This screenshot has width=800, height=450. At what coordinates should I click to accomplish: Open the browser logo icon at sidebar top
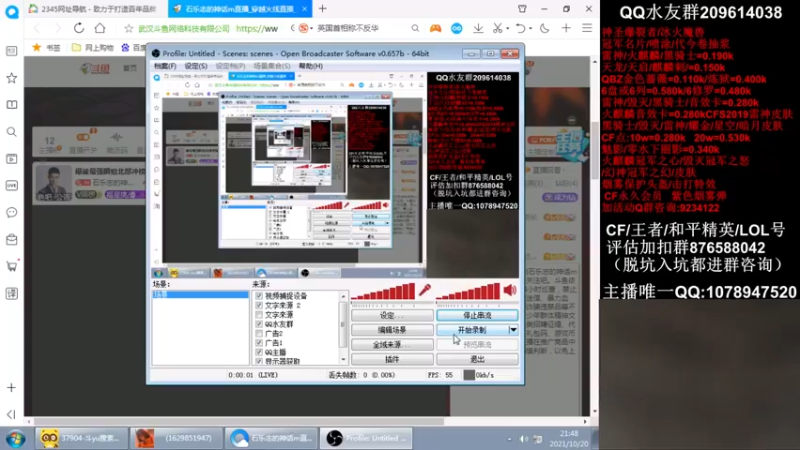click(x=12, y=11)
